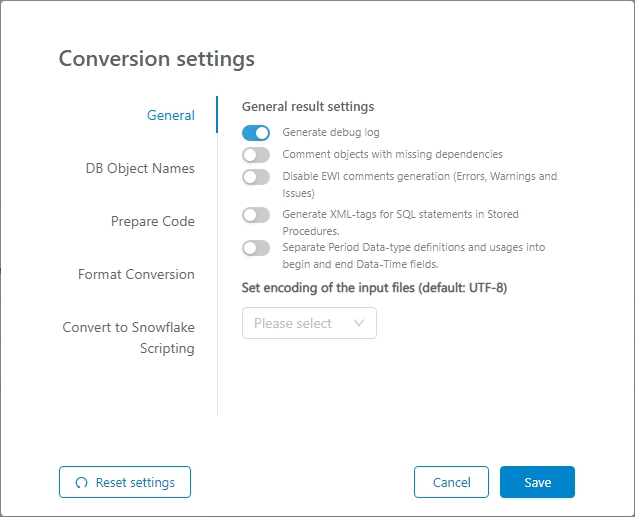Click the Cancel button

[451, 482]
